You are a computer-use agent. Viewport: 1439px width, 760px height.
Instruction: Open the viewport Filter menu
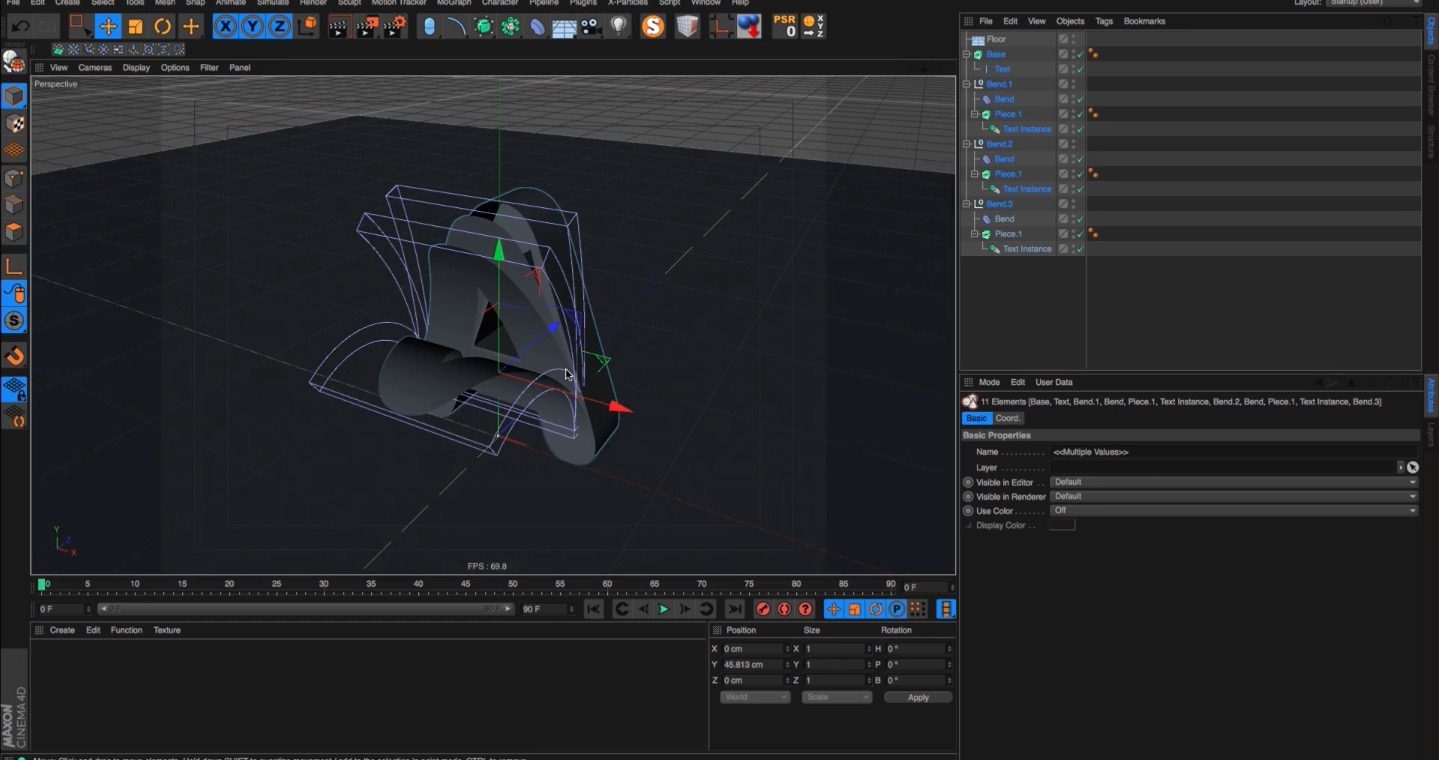pos(209,68)
